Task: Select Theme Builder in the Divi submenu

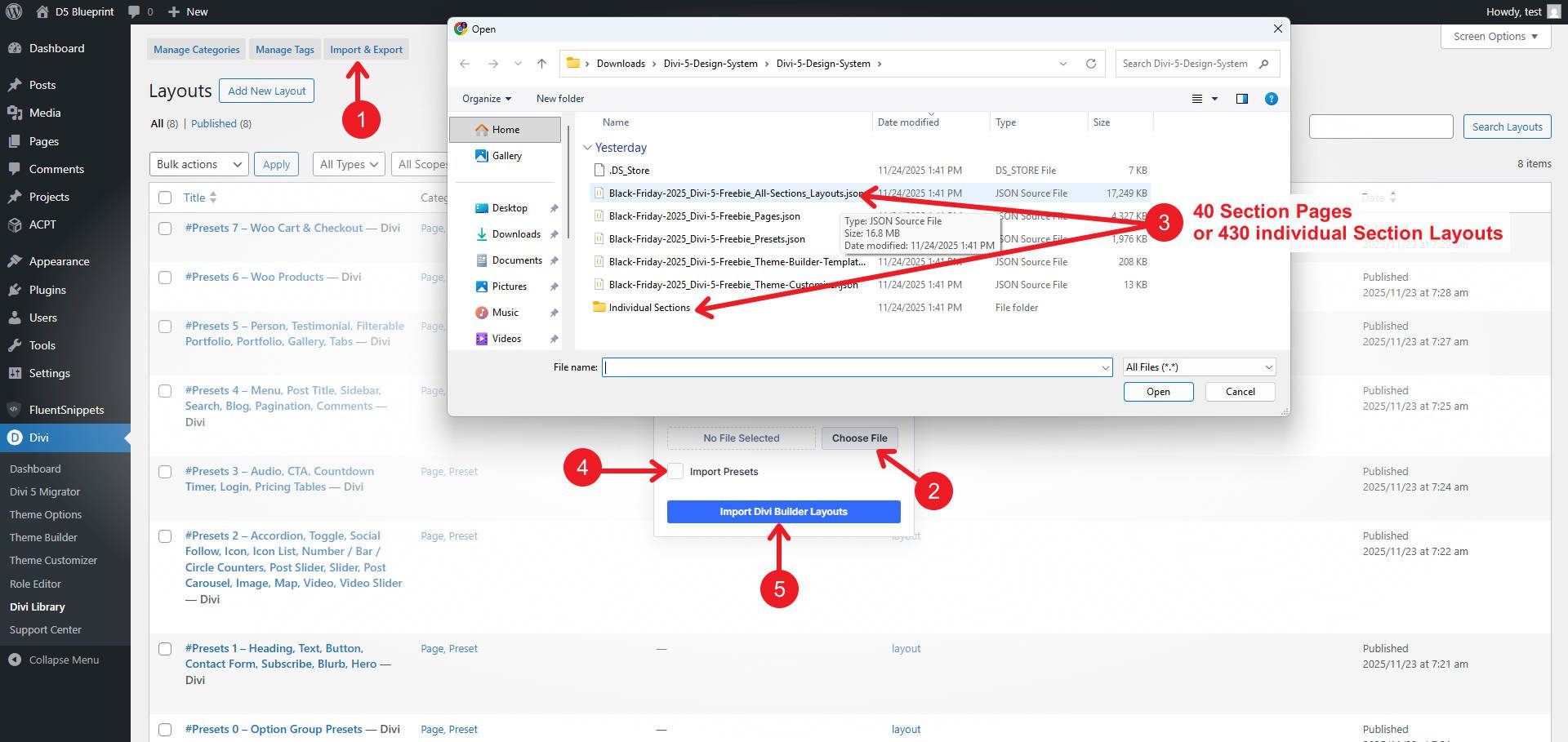Action: 43,537
